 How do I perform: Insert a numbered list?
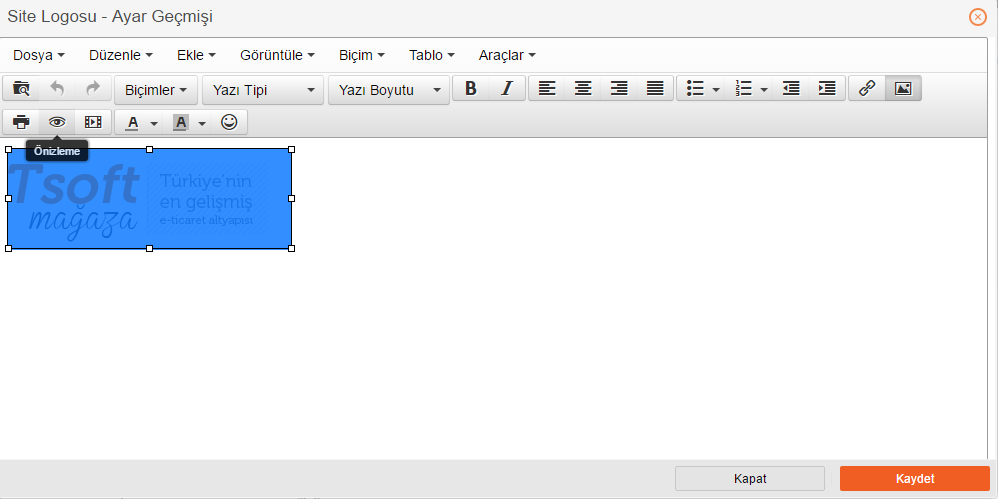click(742, 89)
